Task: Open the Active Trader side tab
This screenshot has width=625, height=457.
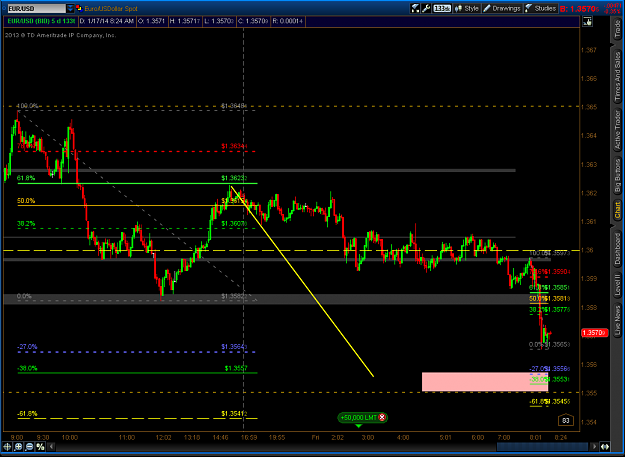Action: tap(617, 129)
